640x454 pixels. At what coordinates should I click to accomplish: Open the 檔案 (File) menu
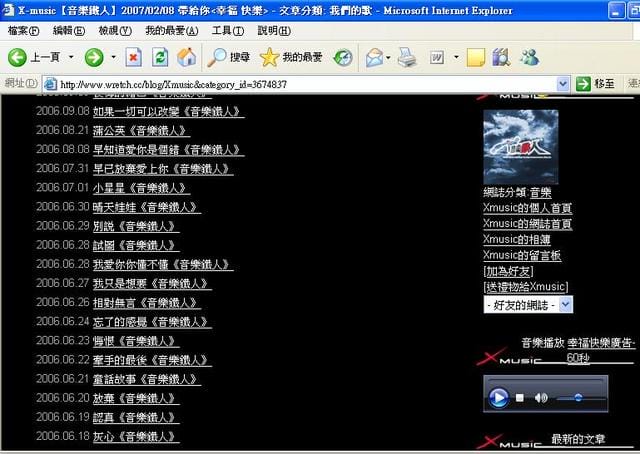(x=24, y=31)
